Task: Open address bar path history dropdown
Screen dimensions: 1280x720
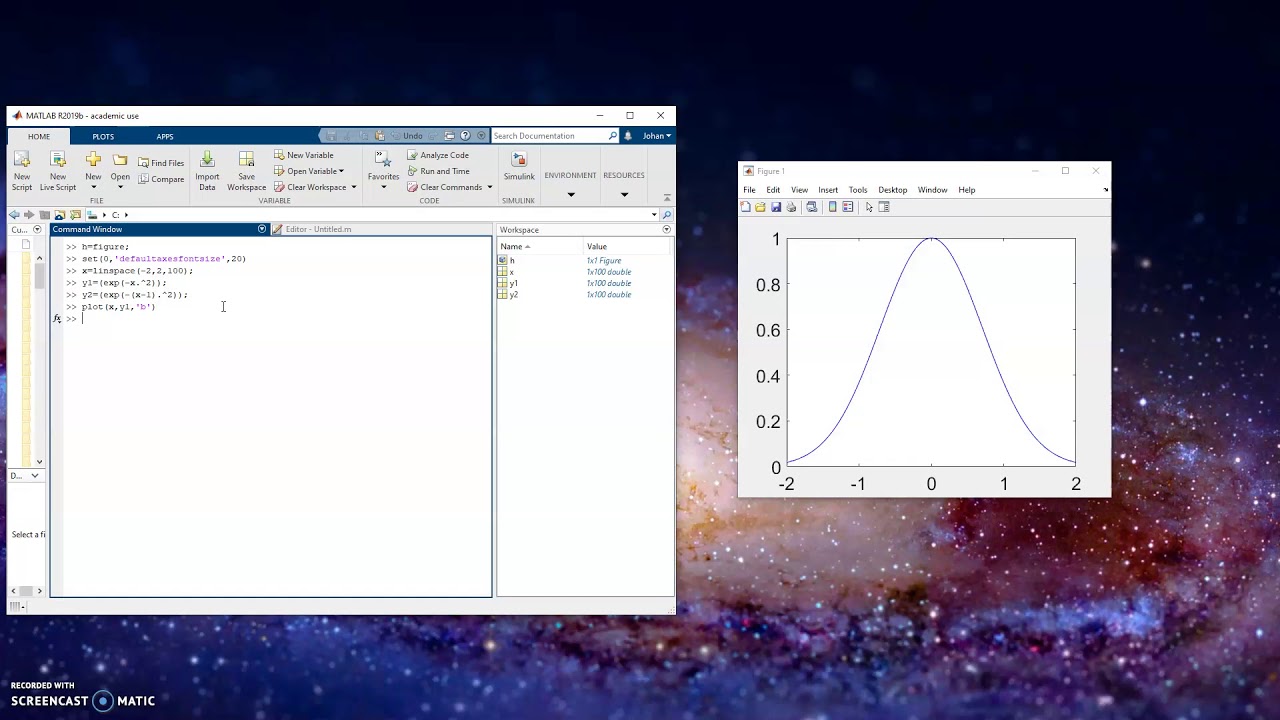Action: [654, 215]
